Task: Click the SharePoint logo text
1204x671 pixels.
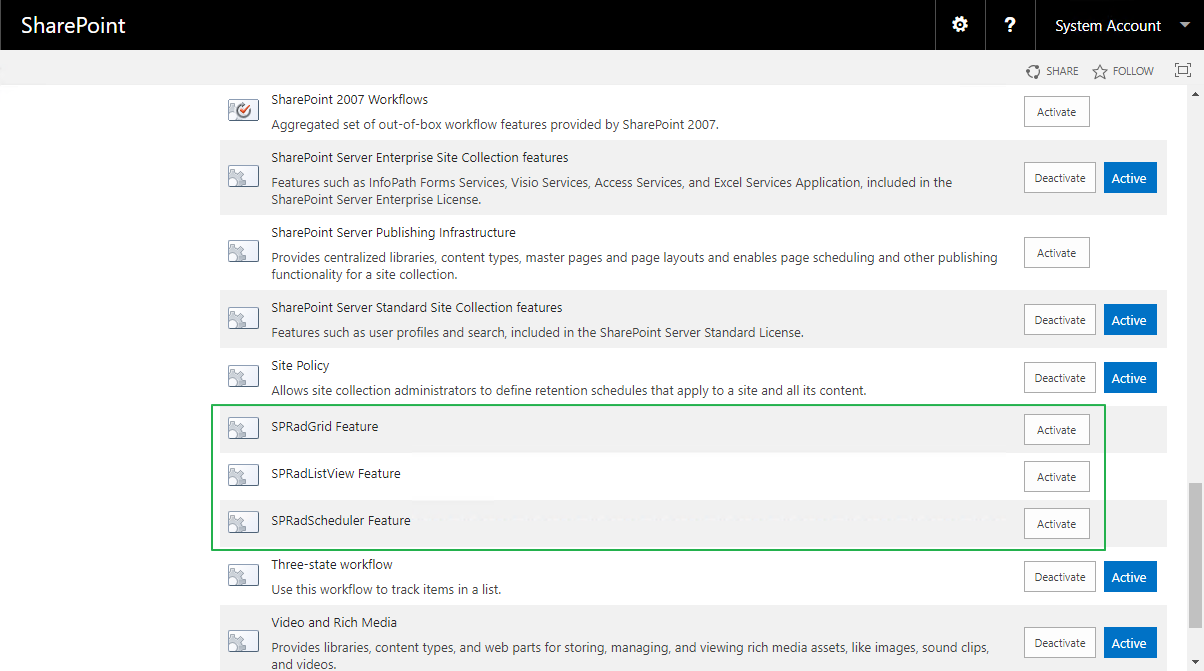Action: 73,25
